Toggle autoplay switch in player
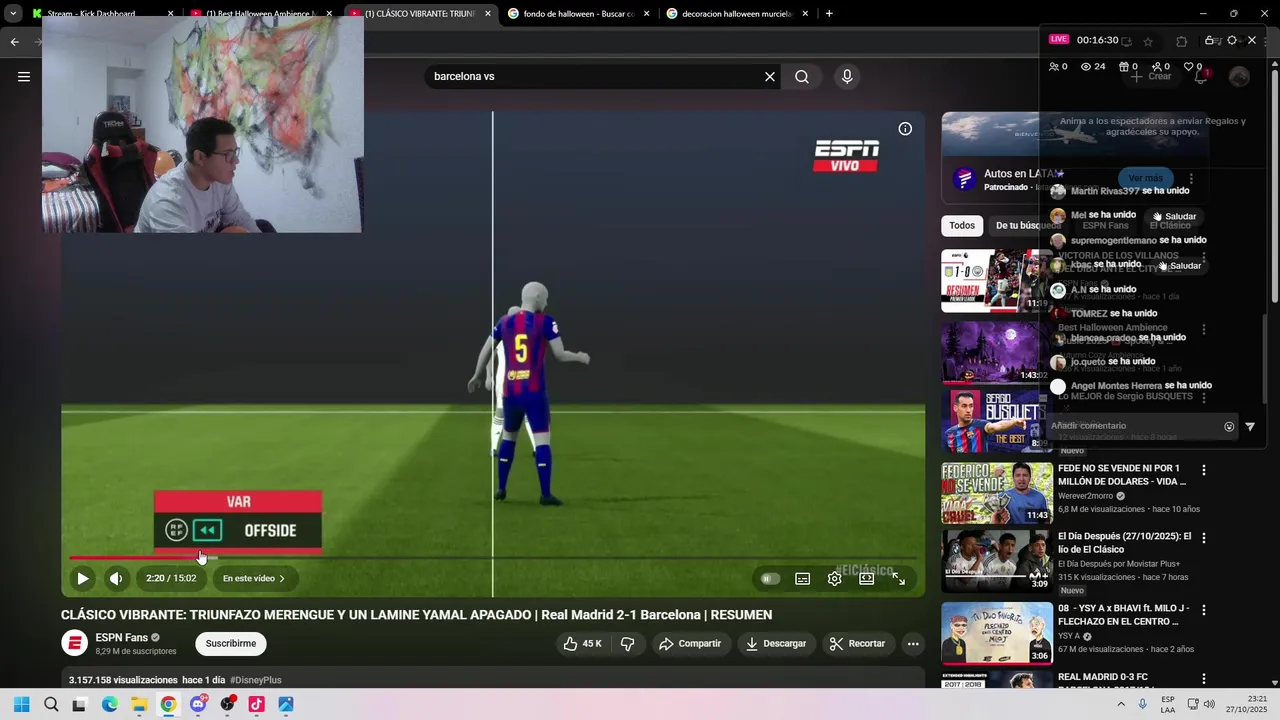This screenshot has height=720, width=1280. [x=770, y=578]
